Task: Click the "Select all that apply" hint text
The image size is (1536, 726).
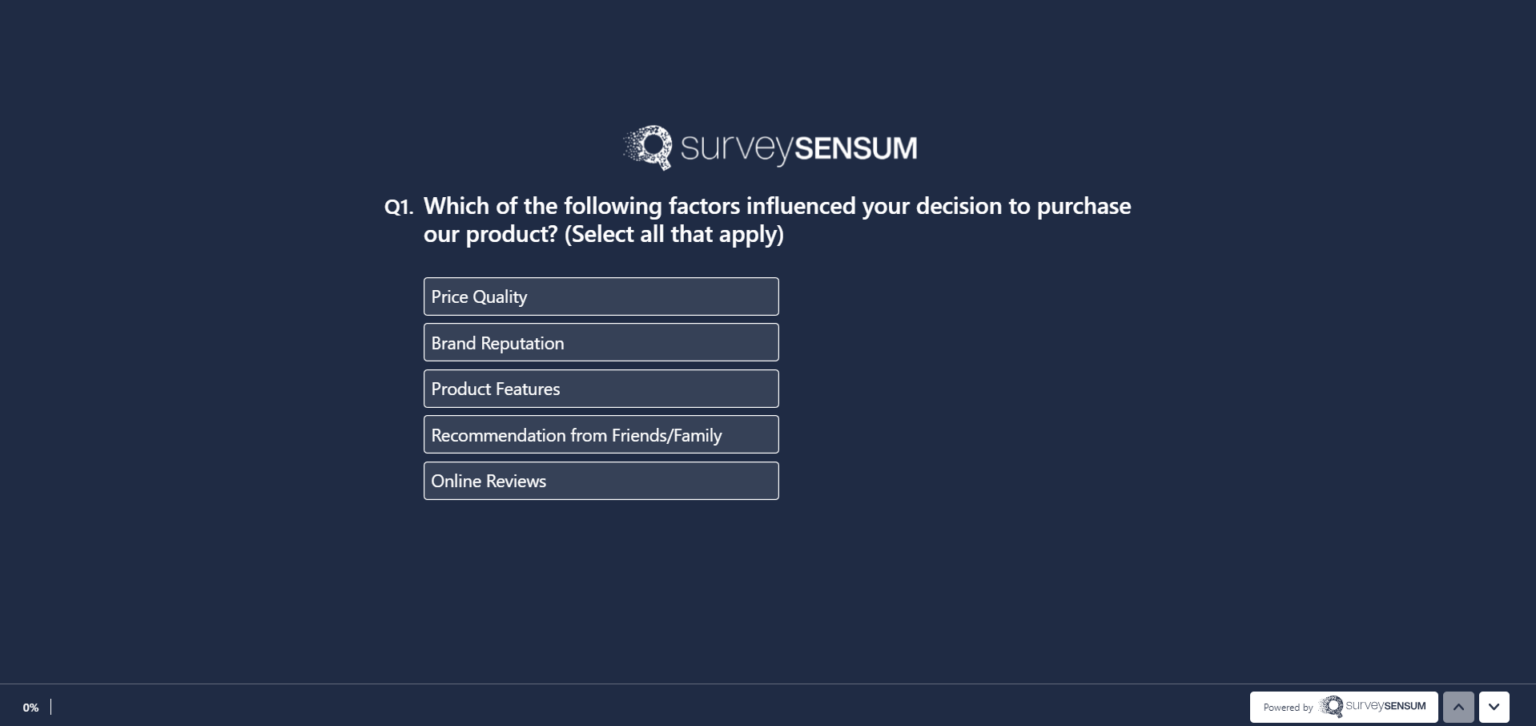Action: [x=674, y=235]
